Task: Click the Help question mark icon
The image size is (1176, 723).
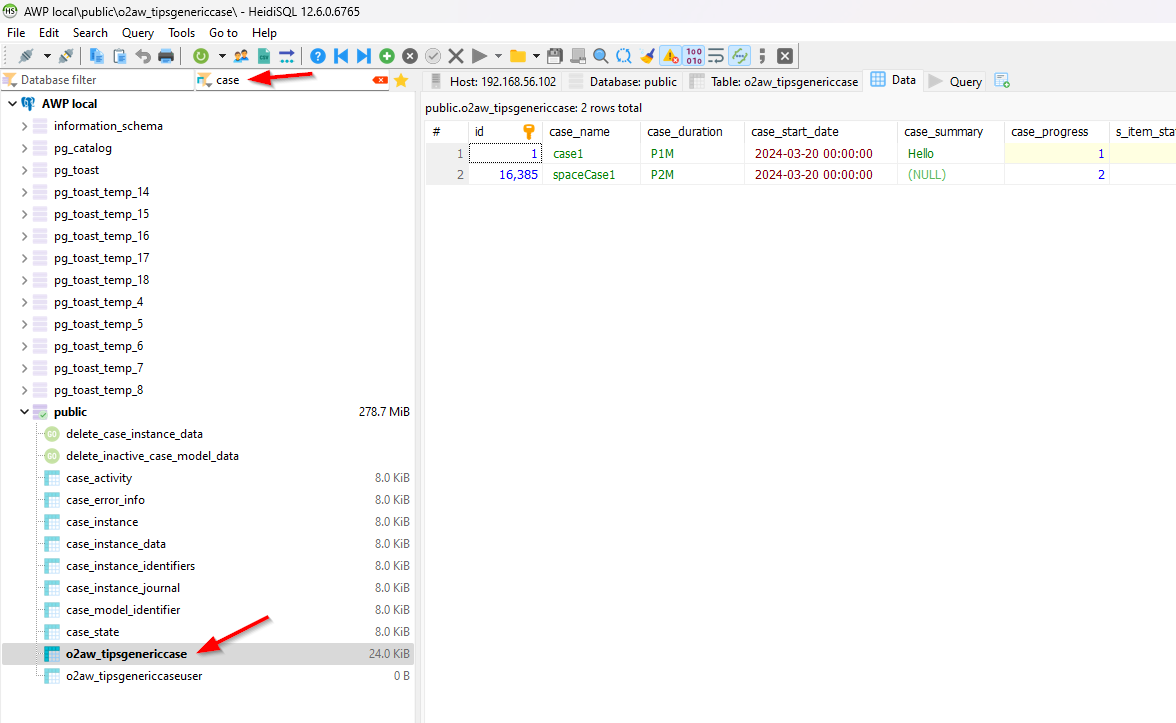Action: 318,56
